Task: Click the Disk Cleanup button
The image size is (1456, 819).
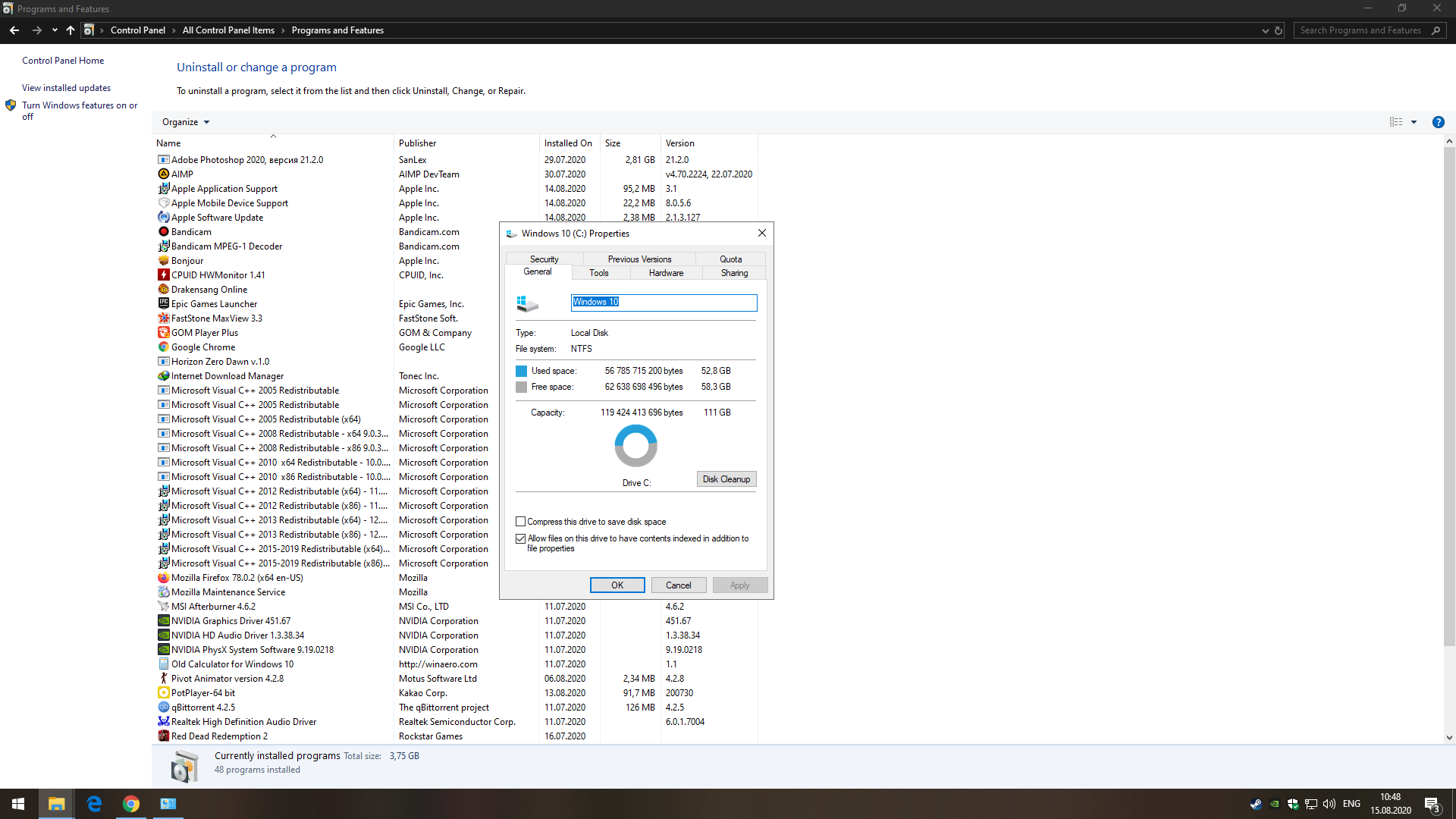Action: 726,479
